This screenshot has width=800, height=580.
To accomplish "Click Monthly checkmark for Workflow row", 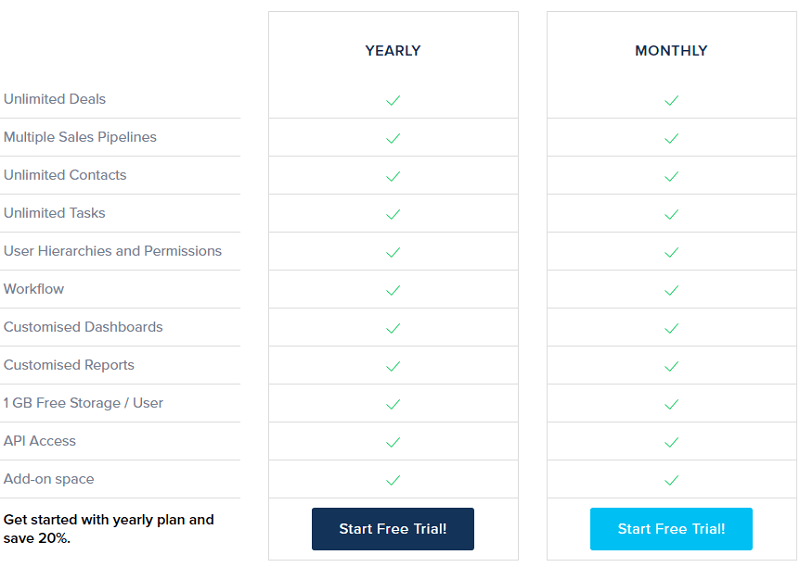I will tap(671, 290).
